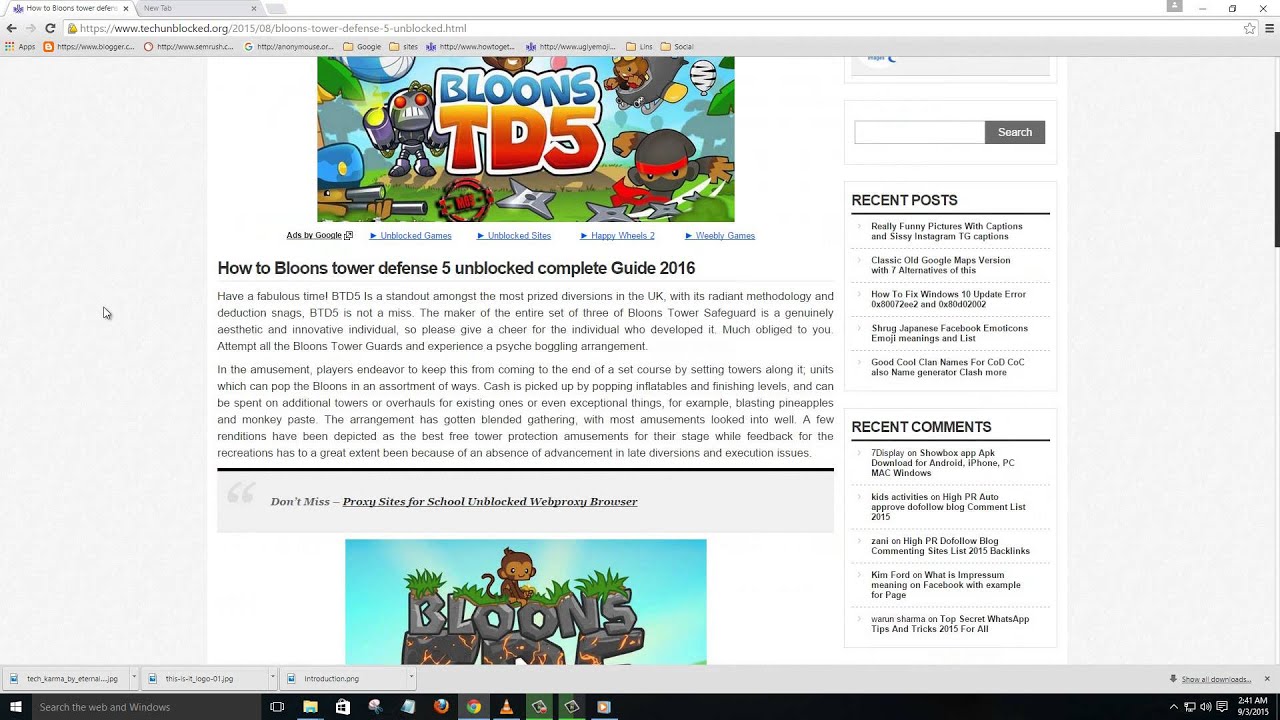Open the Action Center notifications icon
Screen dimensions: 1280x720
(x=1222, y=707)
